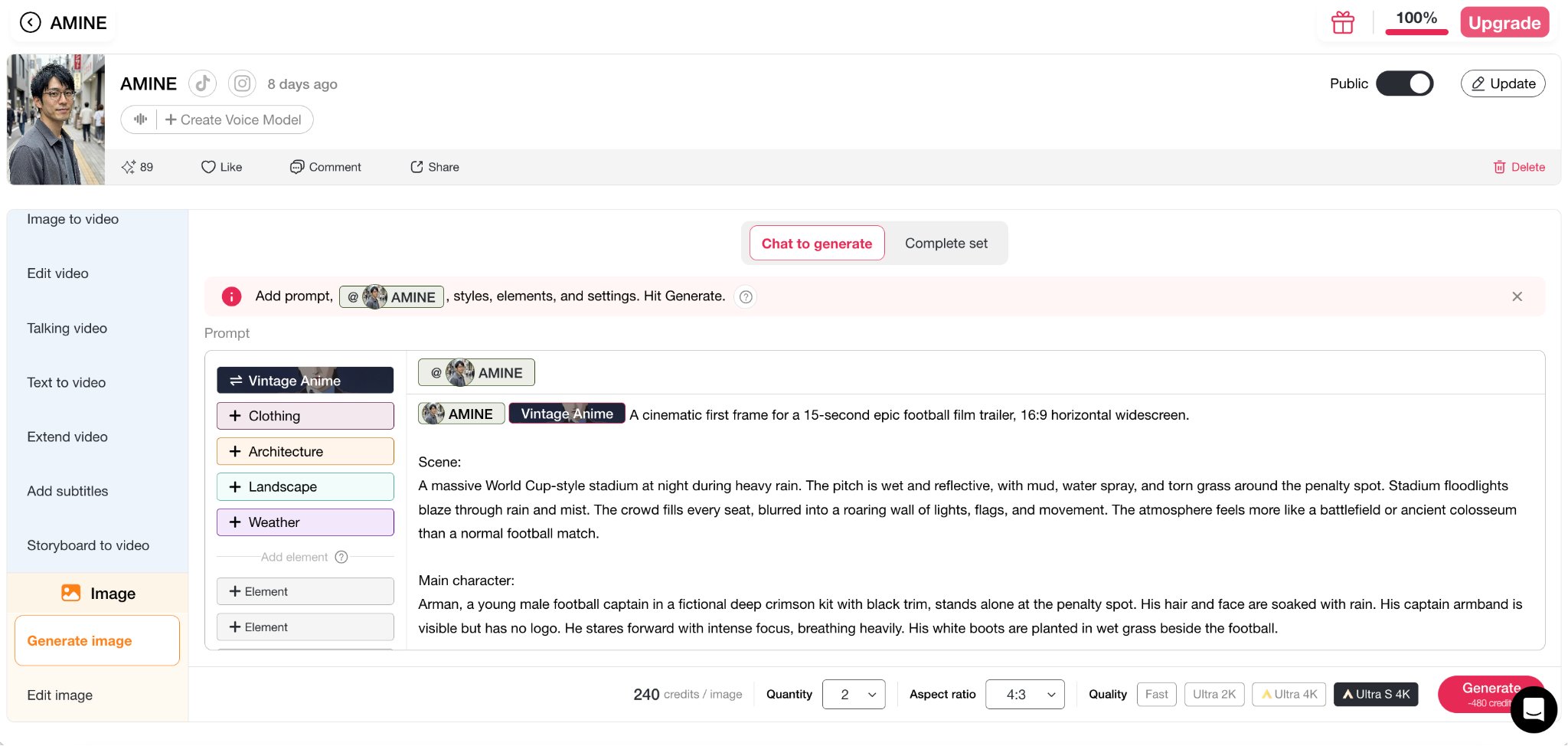Viewport: 1568px width, 746px height.
Task: Toggle the Public switch
Action: (x=1404, y=83)
